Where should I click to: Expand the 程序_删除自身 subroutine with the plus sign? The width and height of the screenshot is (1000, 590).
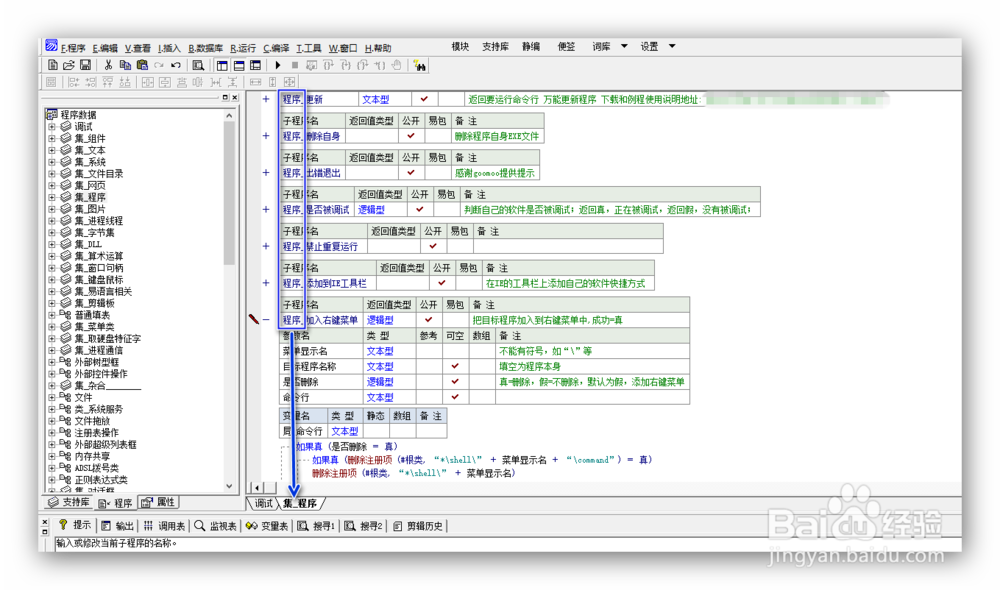266,136
